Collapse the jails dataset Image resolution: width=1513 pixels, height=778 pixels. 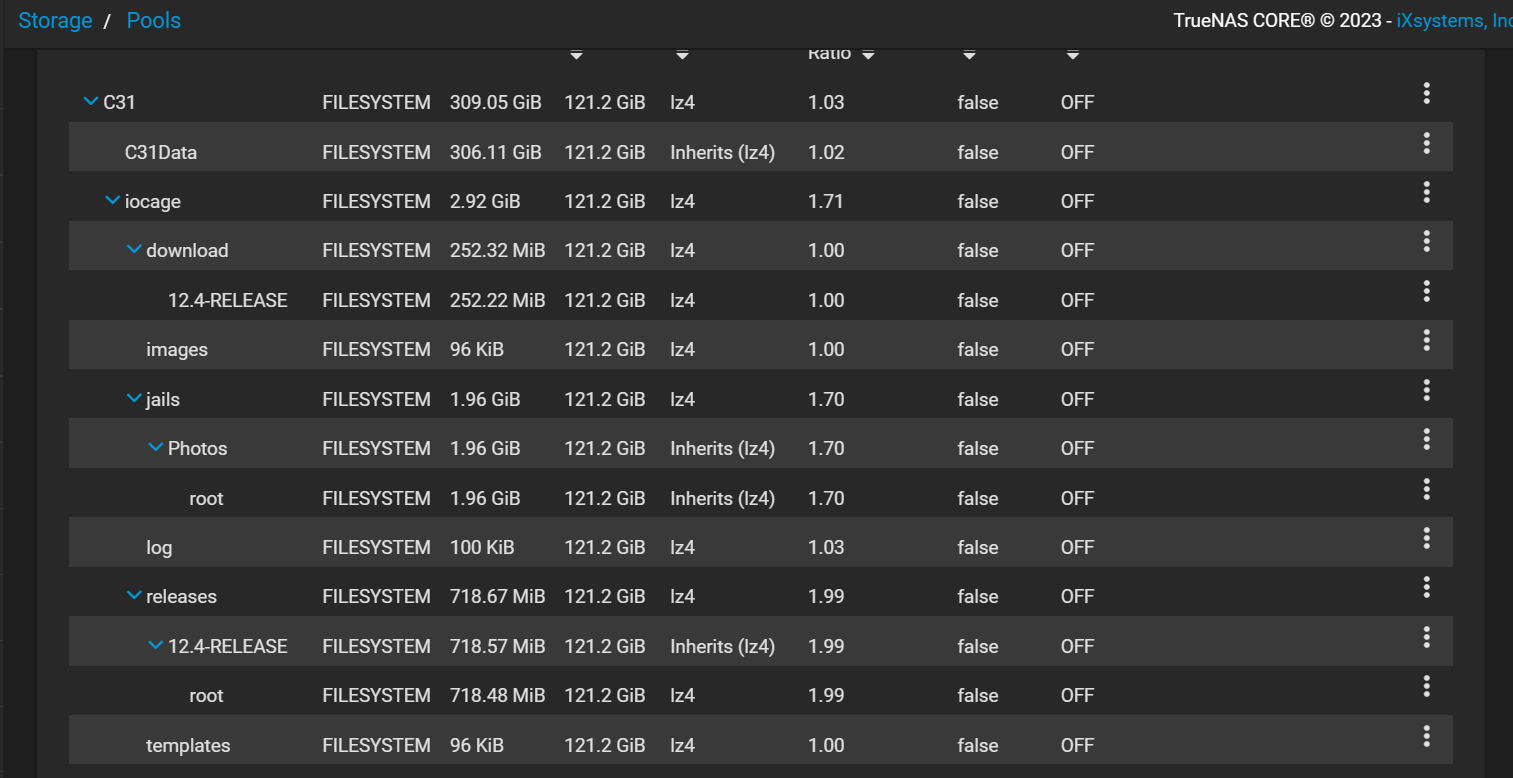(134, 399)
